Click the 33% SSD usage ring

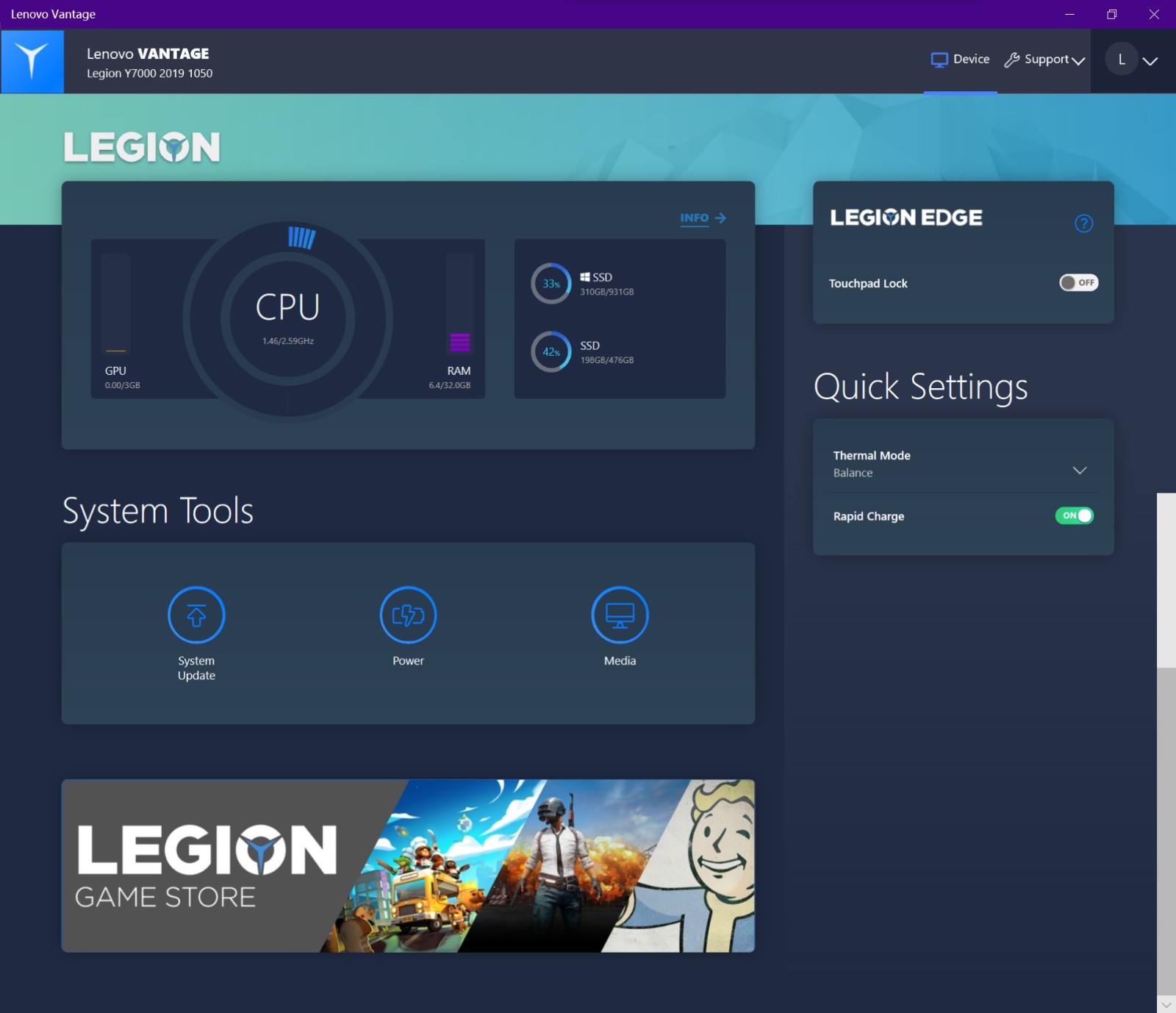click(x=551, y=283)
